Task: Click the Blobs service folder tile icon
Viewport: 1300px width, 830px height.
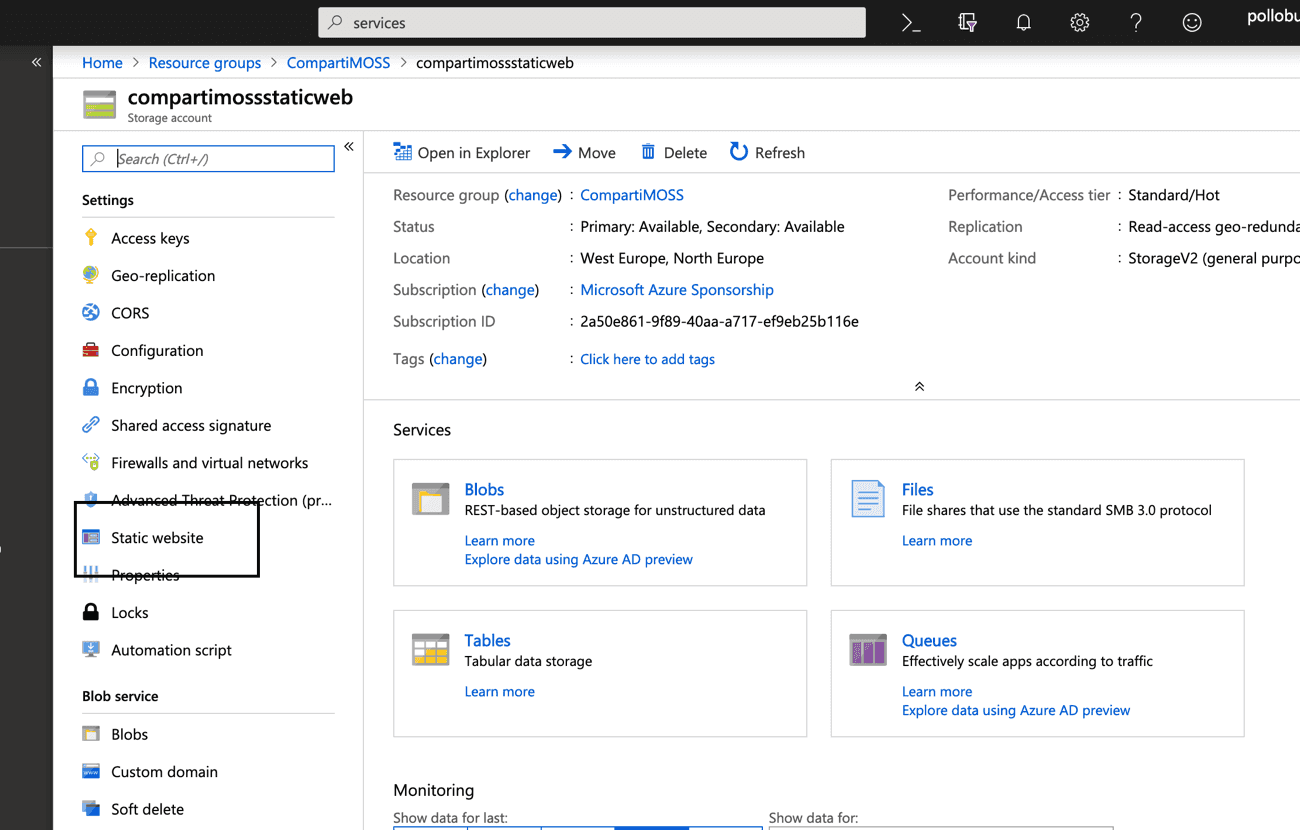Action: tap(431, 498)
